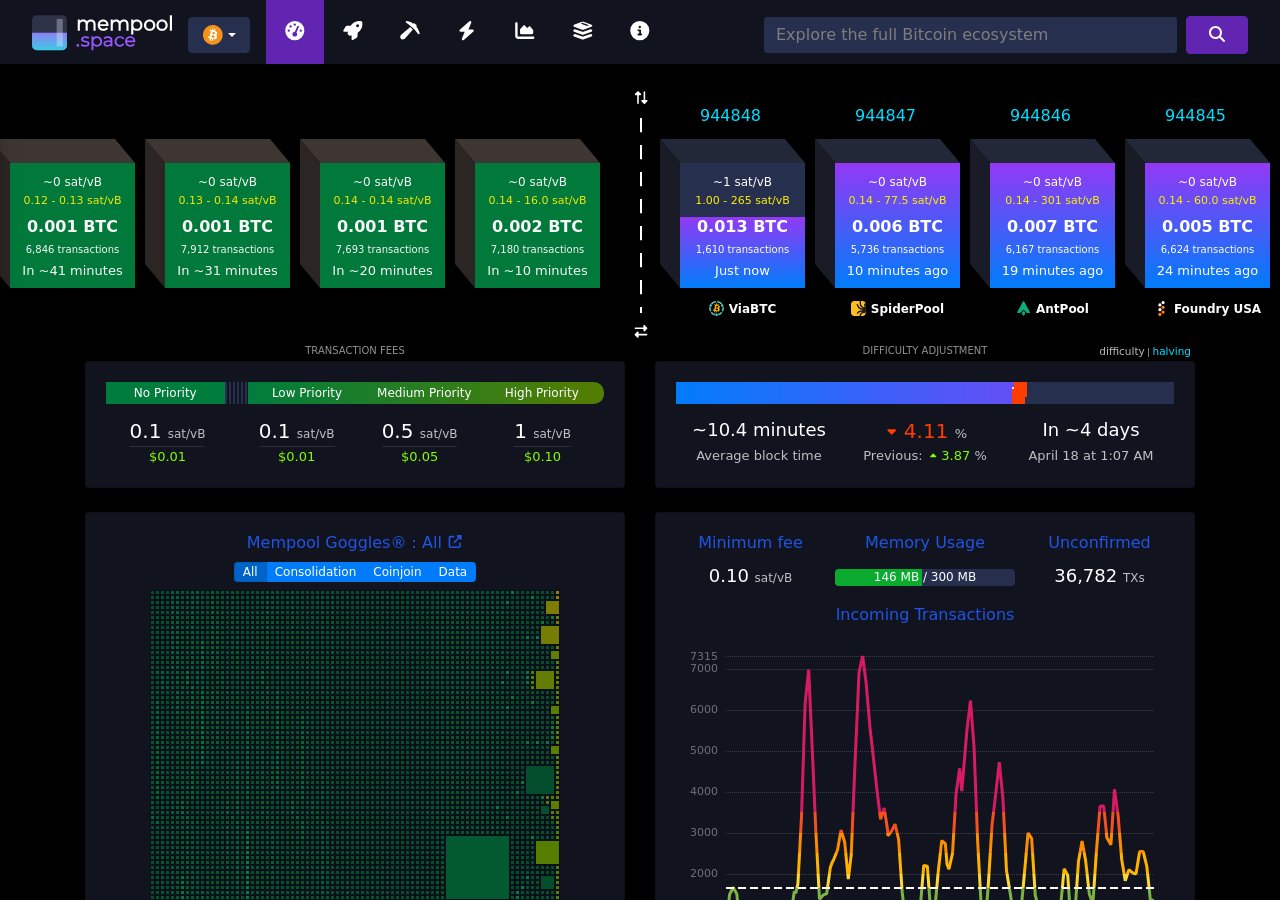Enable the Coinjoin goggles filter

pyautogui.click(x=397, y=572)
